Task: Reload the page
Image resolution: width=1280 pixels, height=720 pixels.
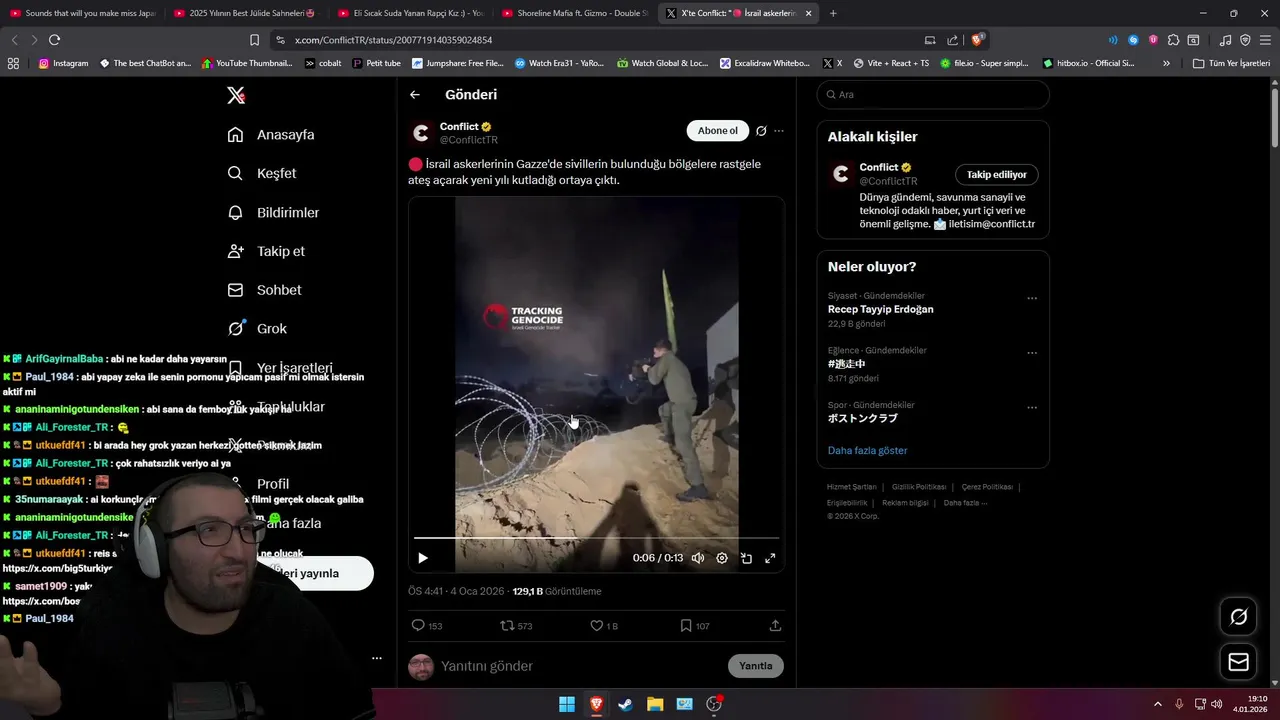Action: click(x=54, y=40)
